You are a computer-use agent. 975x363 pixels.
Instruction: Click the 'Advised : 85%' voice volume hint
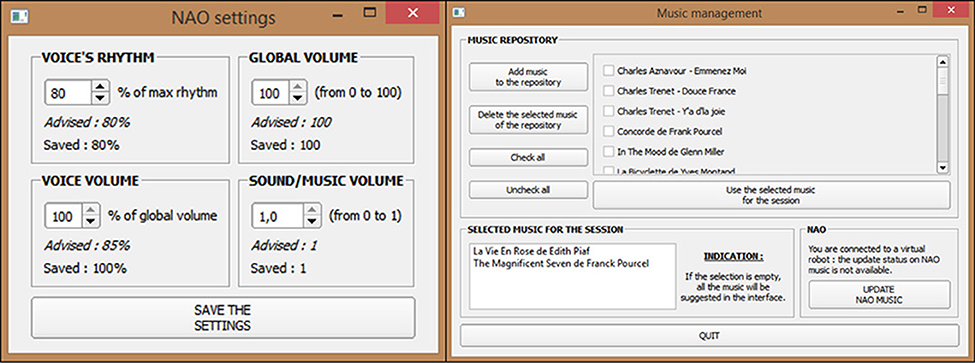(86, 246)
